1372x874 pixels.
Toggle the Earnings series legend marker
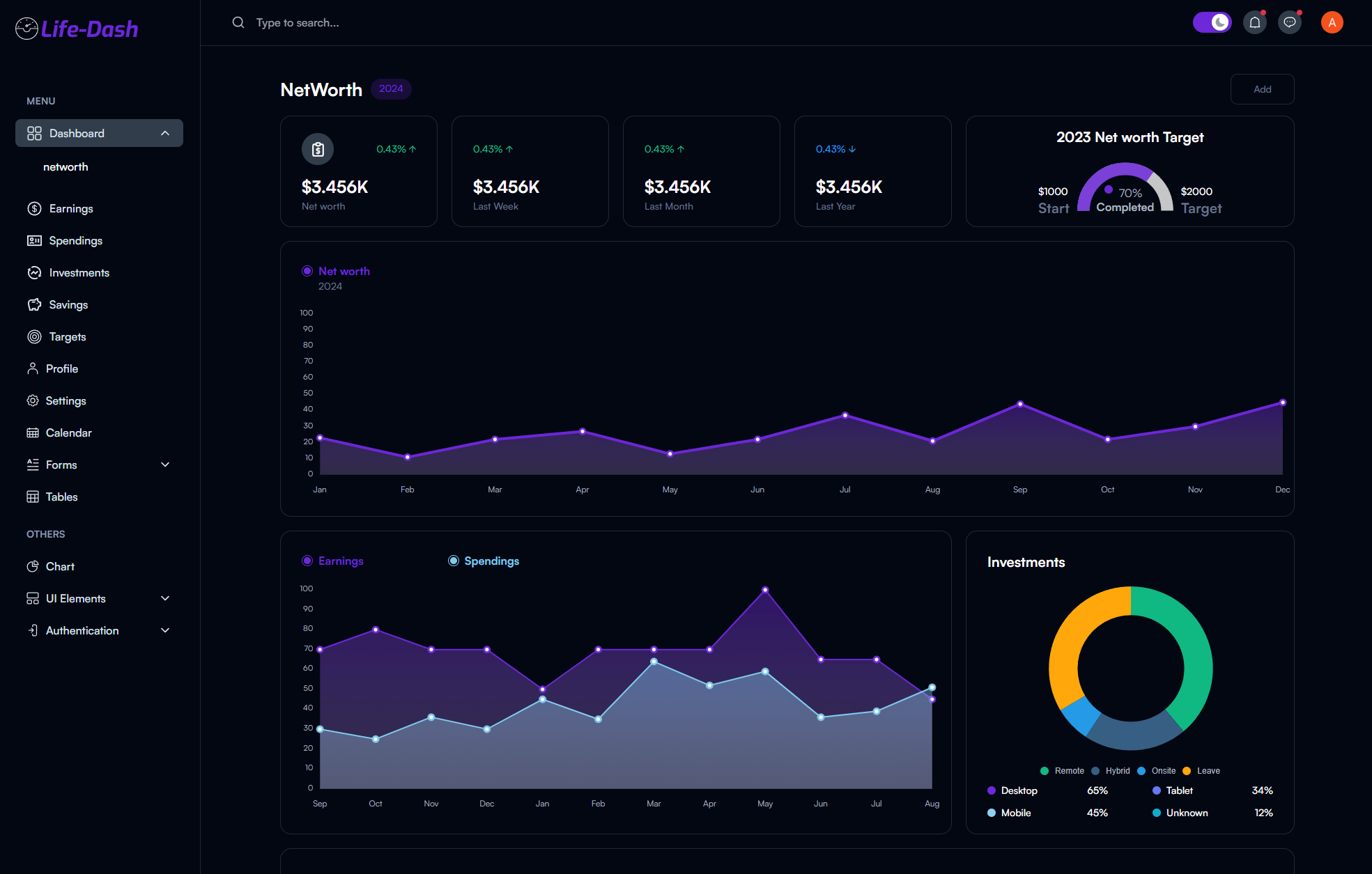307,561
